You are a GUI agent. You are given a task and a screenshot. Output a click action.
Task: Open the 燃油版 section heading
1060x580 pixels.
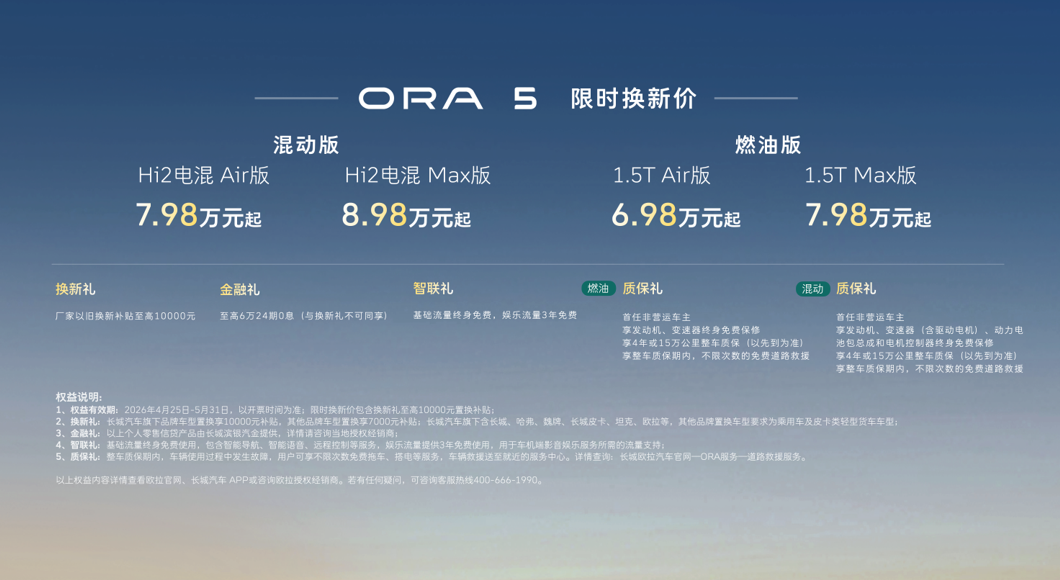(768, 145)
